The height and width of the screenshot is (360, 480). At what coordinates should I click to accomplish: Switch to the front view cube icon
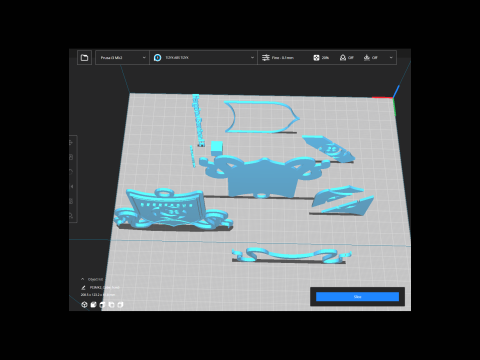coord(94,305)
